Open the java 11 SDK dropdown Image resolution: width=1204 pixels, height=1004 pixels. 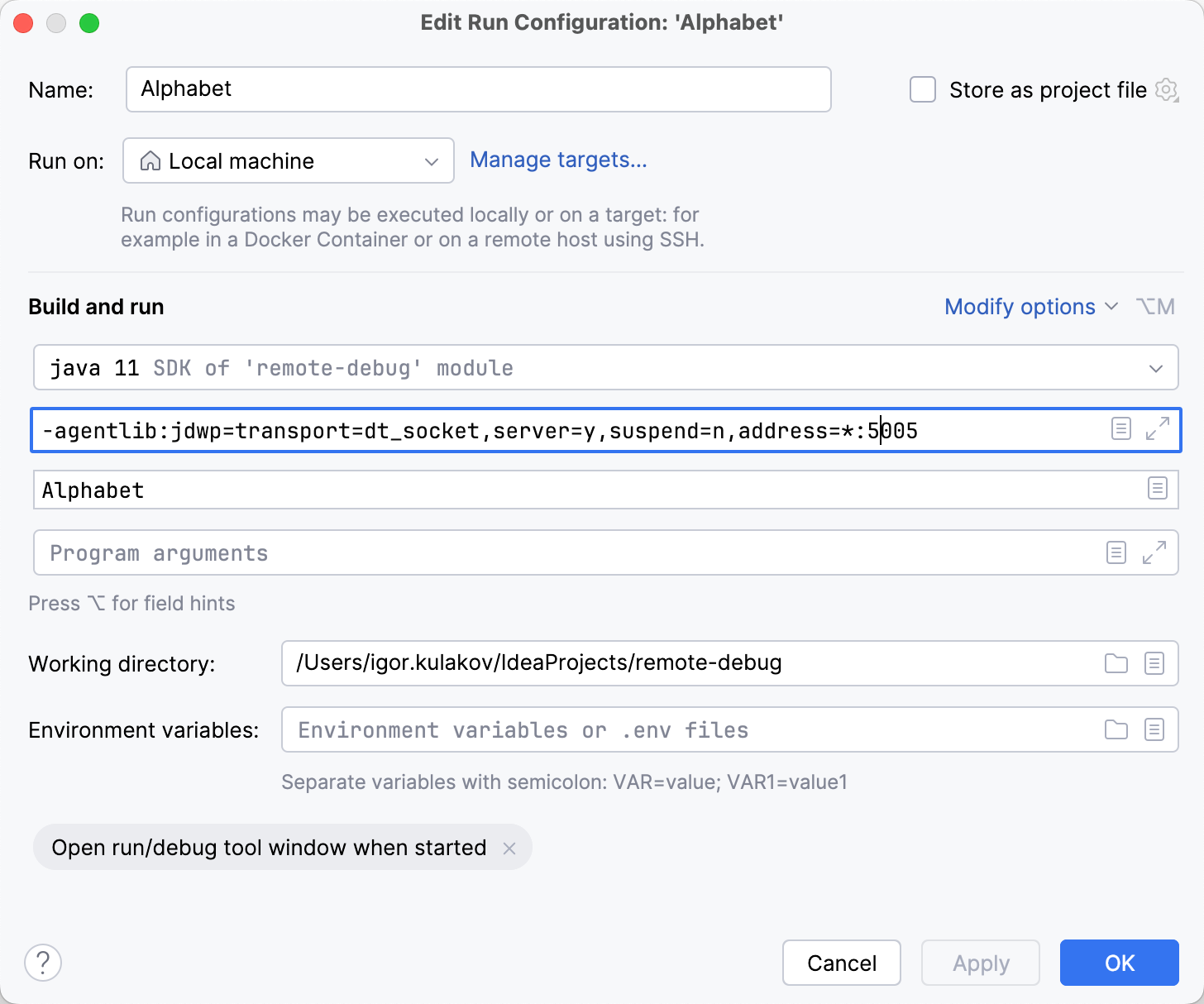pyautogui.click(x=1155, y=367)
